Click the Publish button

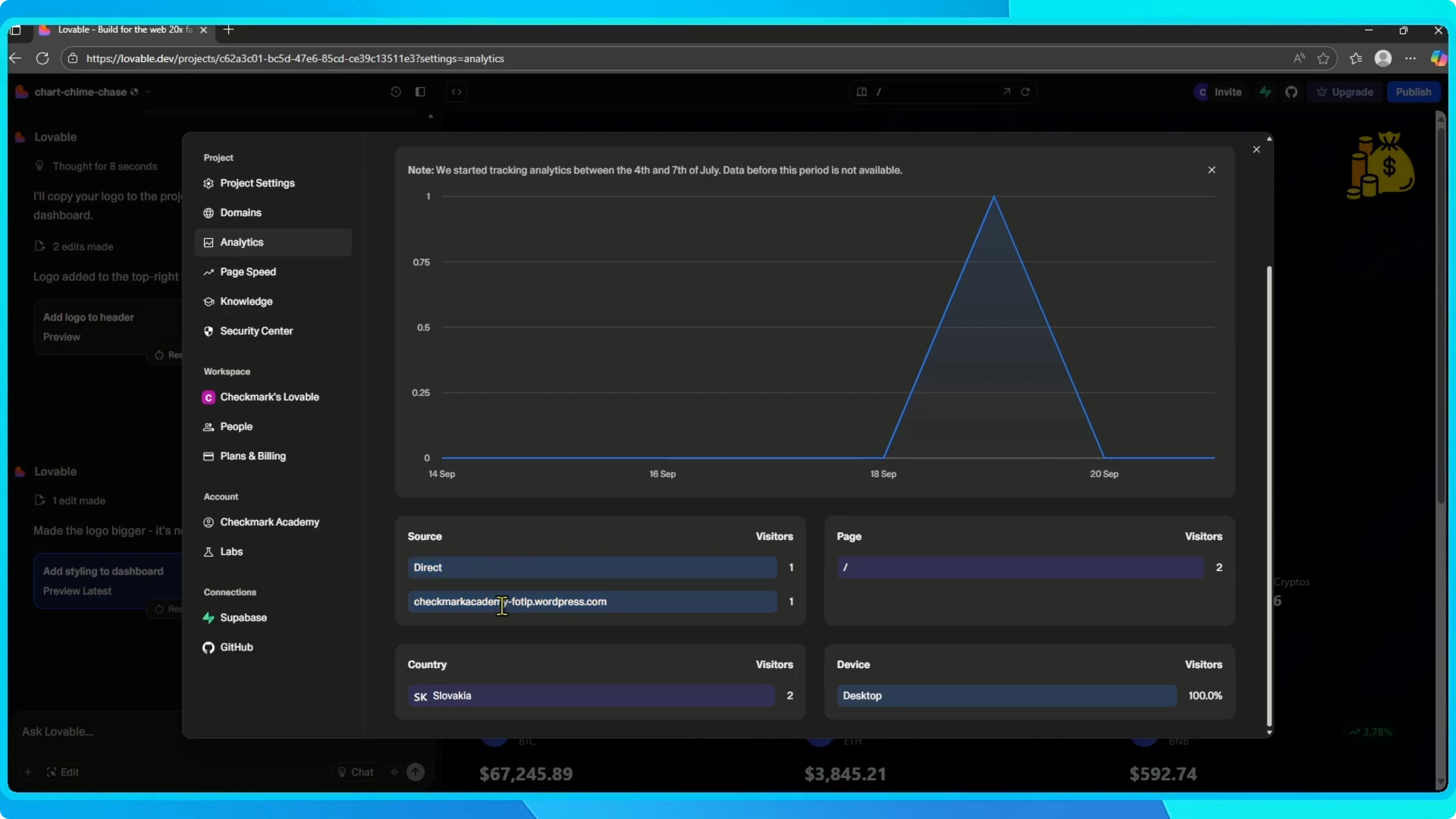(1413, 92)
